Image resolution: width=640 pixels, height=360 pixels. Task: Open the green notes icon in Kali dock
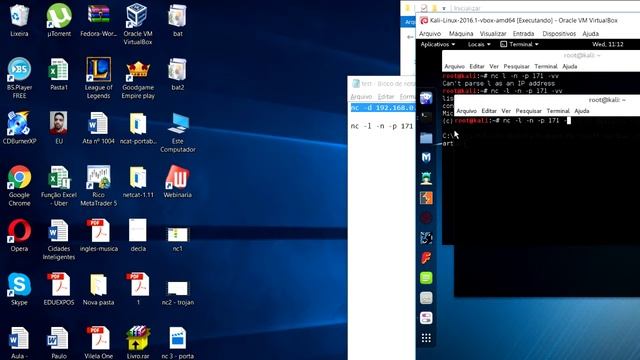(426, 278)
